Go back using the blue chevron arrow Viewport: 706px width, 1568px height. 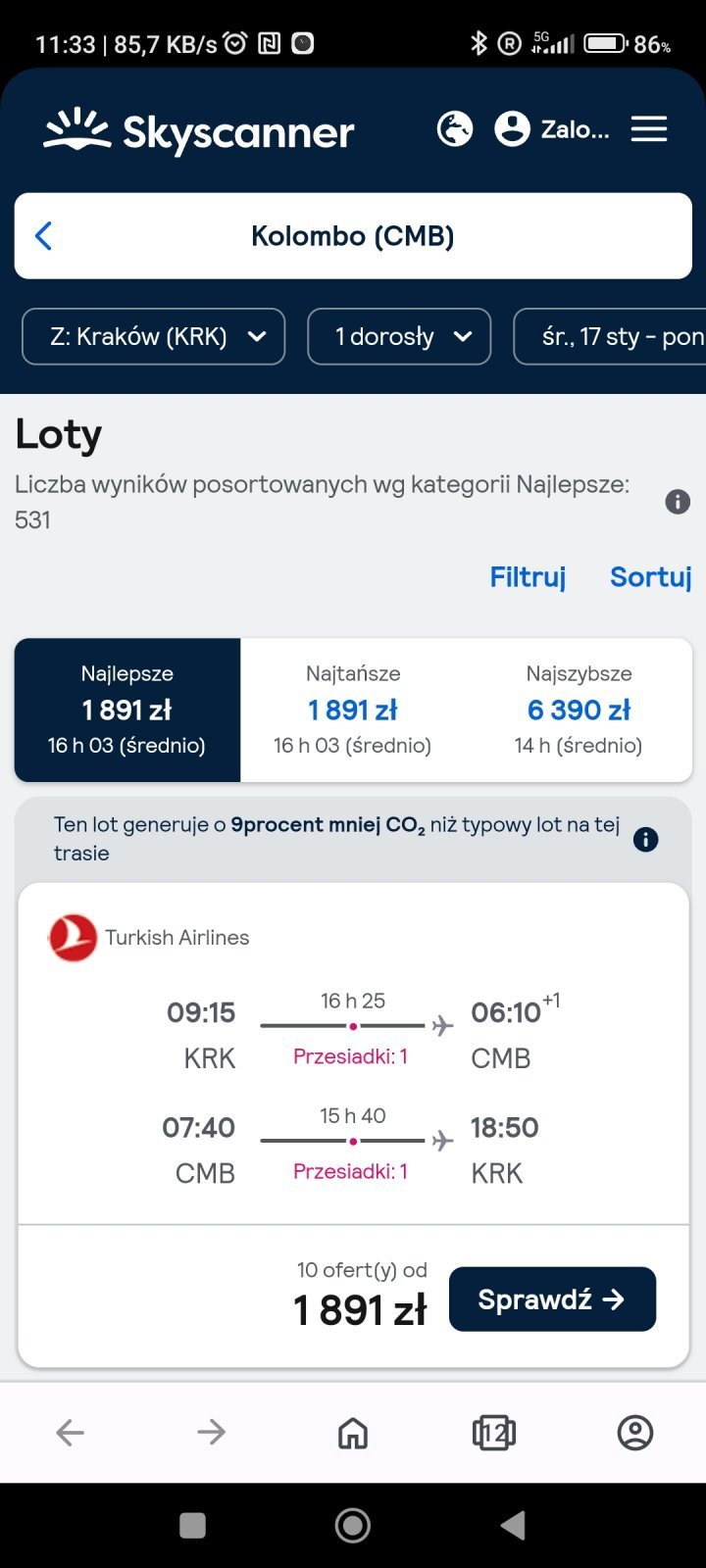(43, 236)
